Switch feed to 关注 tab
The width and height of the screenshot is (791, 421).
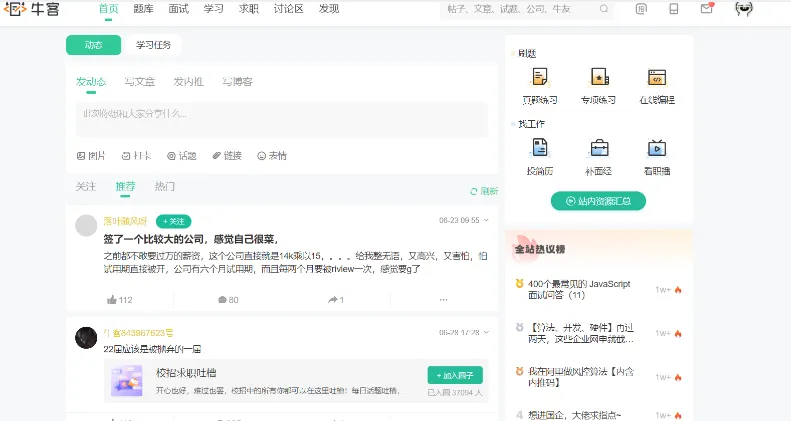86,187
